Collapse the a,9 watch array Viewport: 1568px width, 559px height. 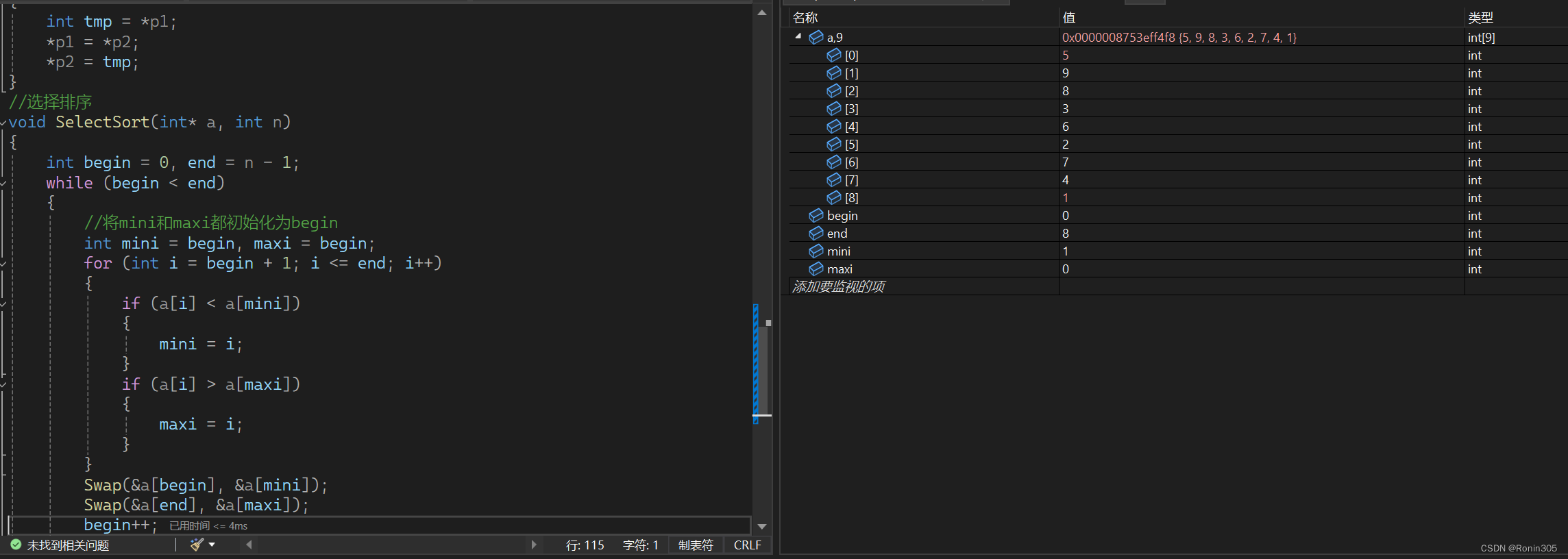point(798,36)
